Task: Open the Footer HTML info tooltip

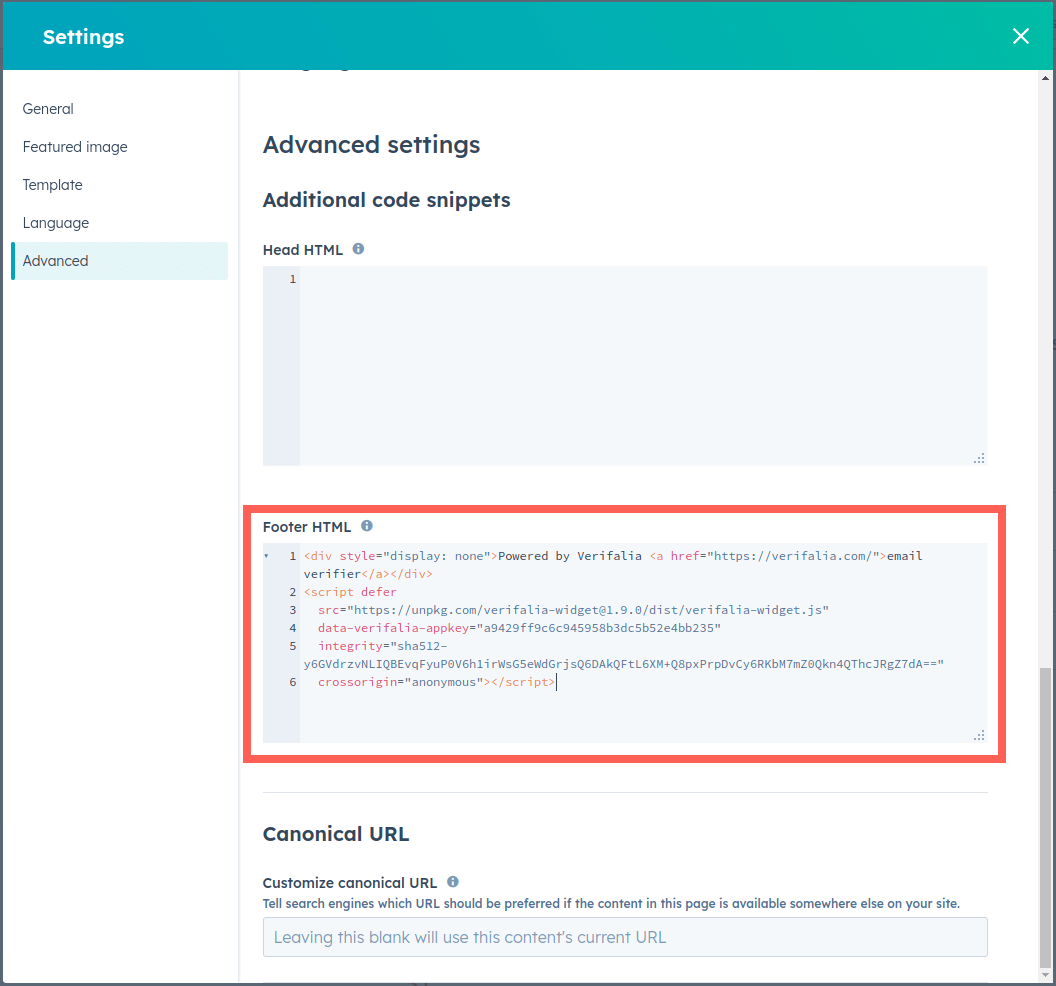Action: pos(366,526)
